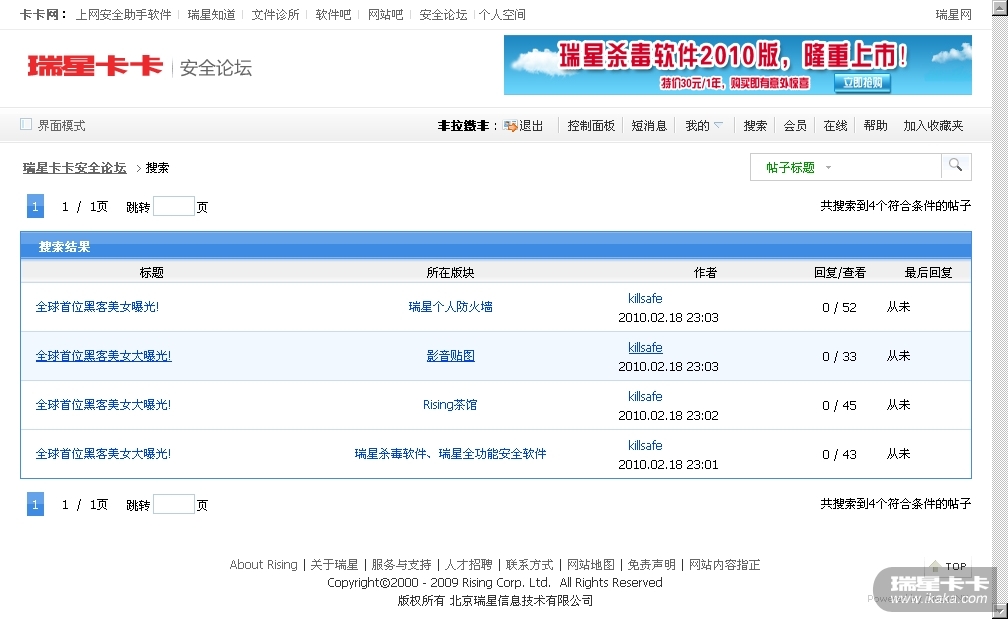Click the top page number 1 button
Image resolution: width=1008 pixels, height=619 pixels.
pyautogui.click(x=35, y=206)
